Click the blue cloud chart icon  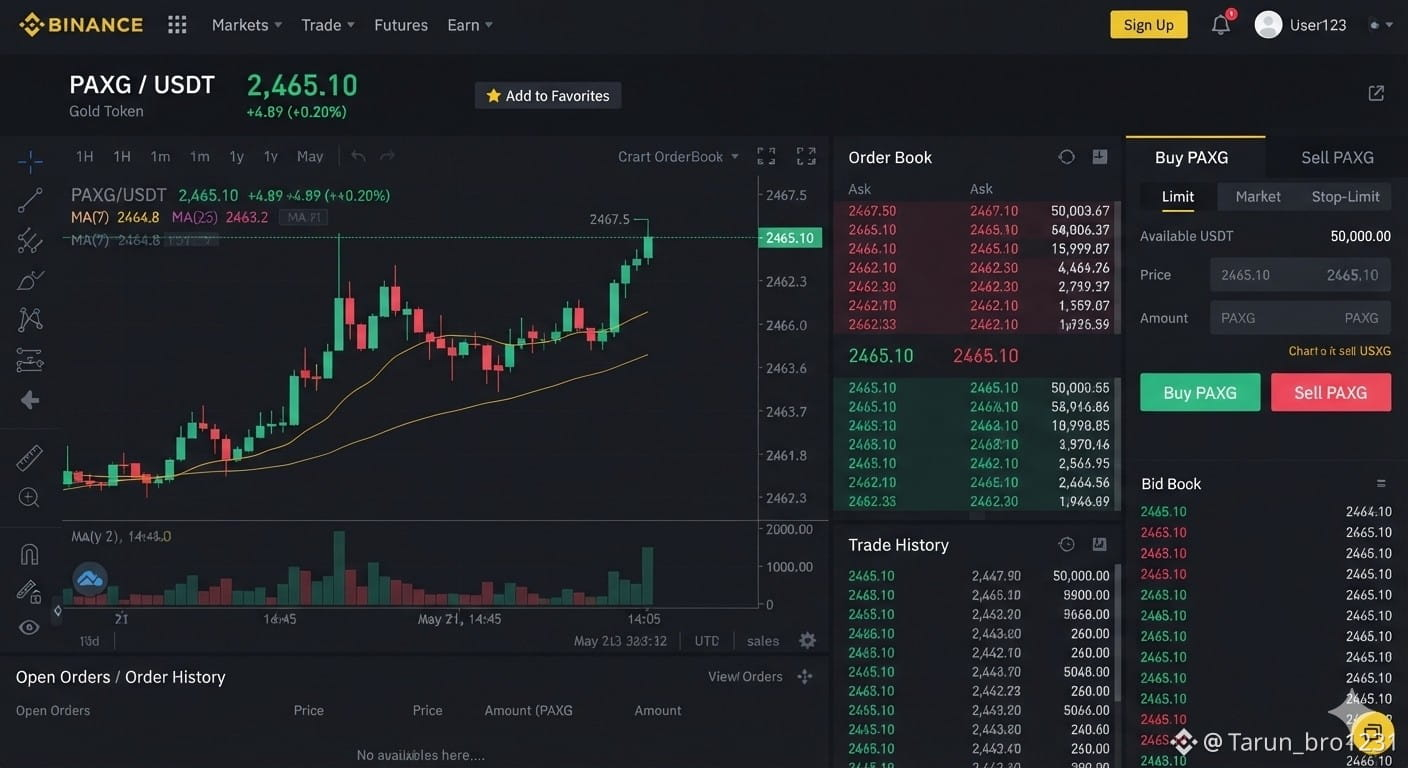click(x=90, y=579)
